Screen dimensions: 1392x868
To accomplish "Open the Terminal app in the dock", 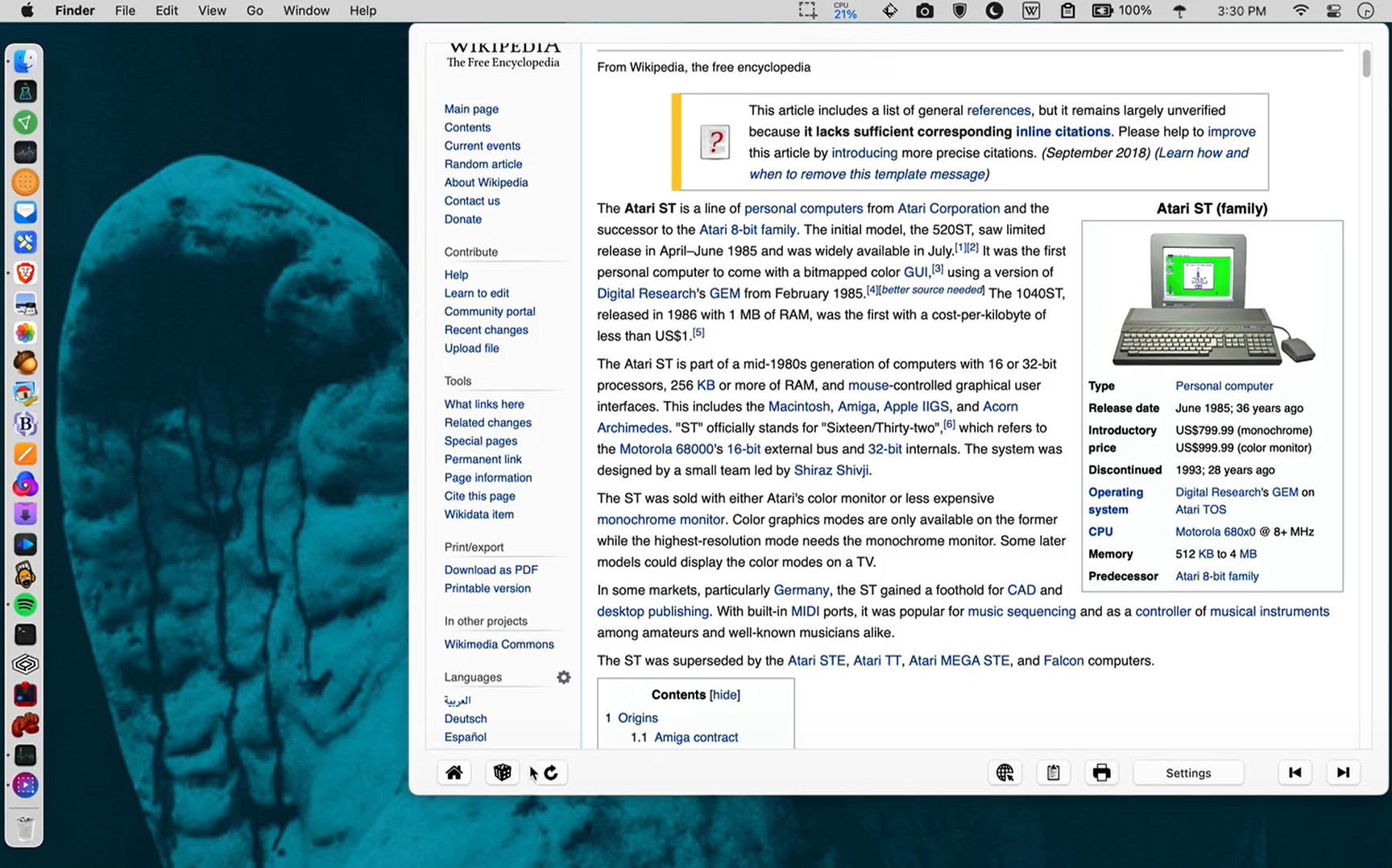I will [x=25, y=634].
